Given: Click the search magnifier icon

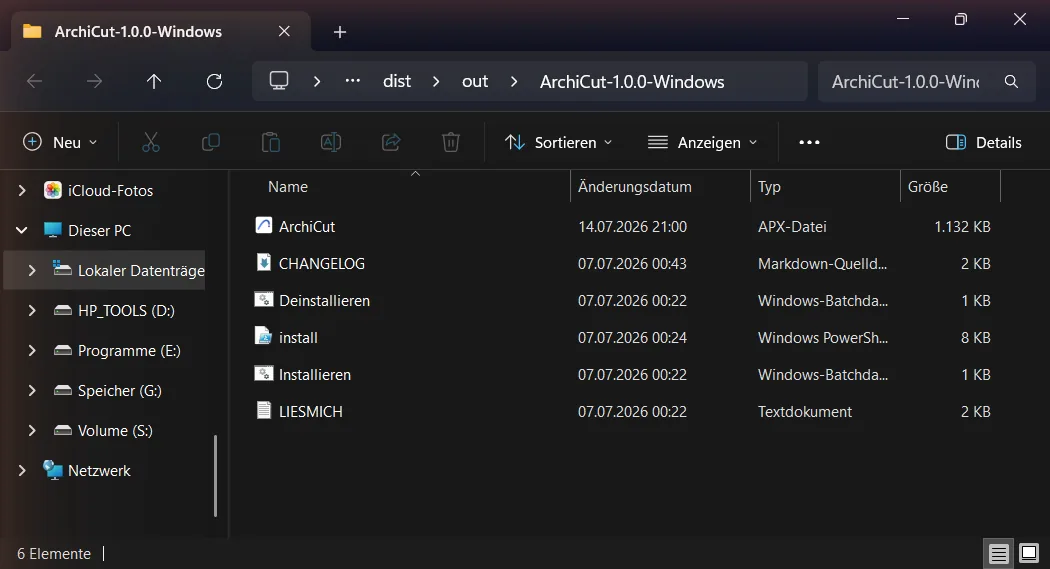Looking at the screenshot, I should pos(1011,82).
